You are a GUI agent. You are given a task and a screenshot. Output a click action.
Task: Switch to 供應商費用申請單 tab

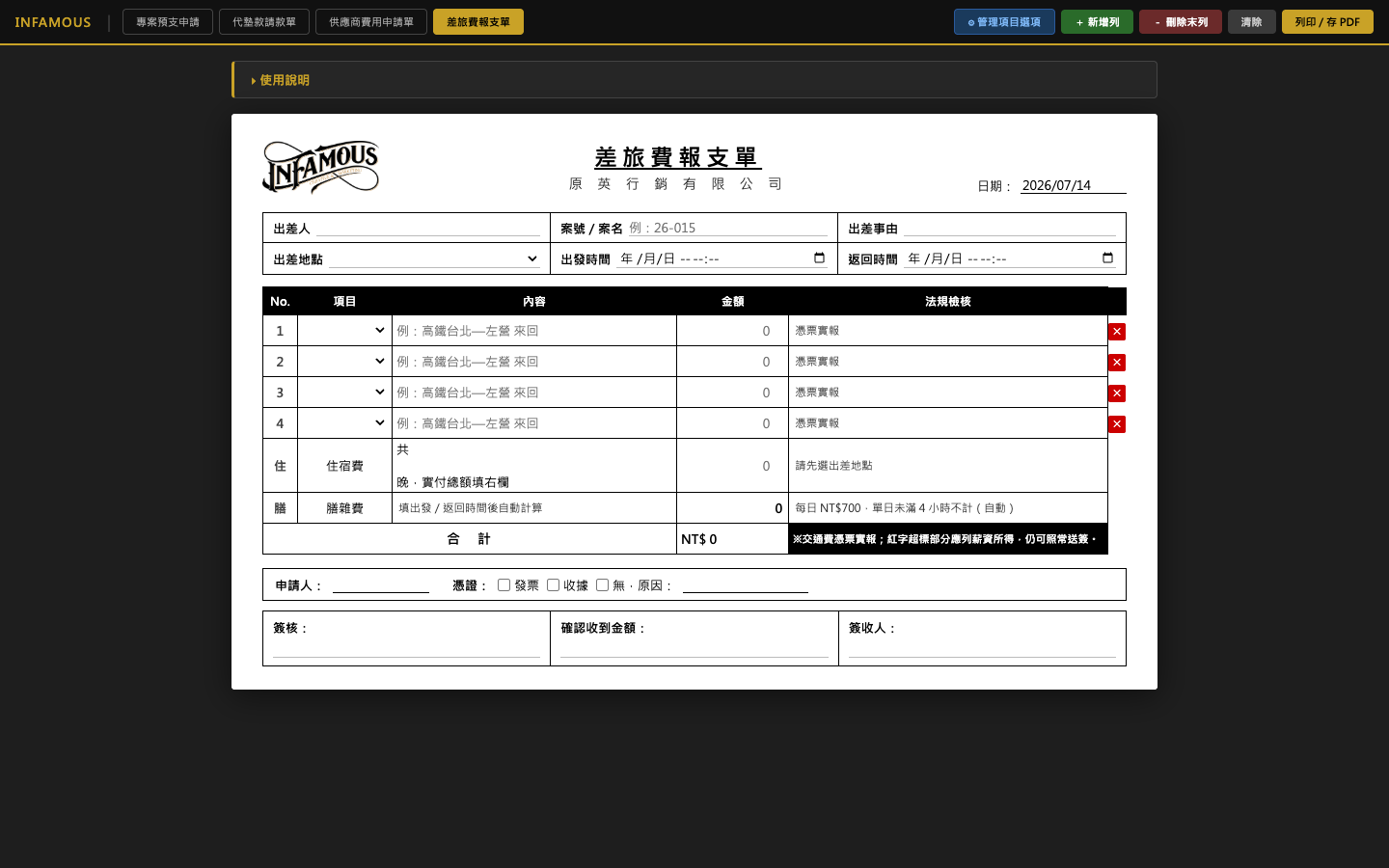coord(371,22)
